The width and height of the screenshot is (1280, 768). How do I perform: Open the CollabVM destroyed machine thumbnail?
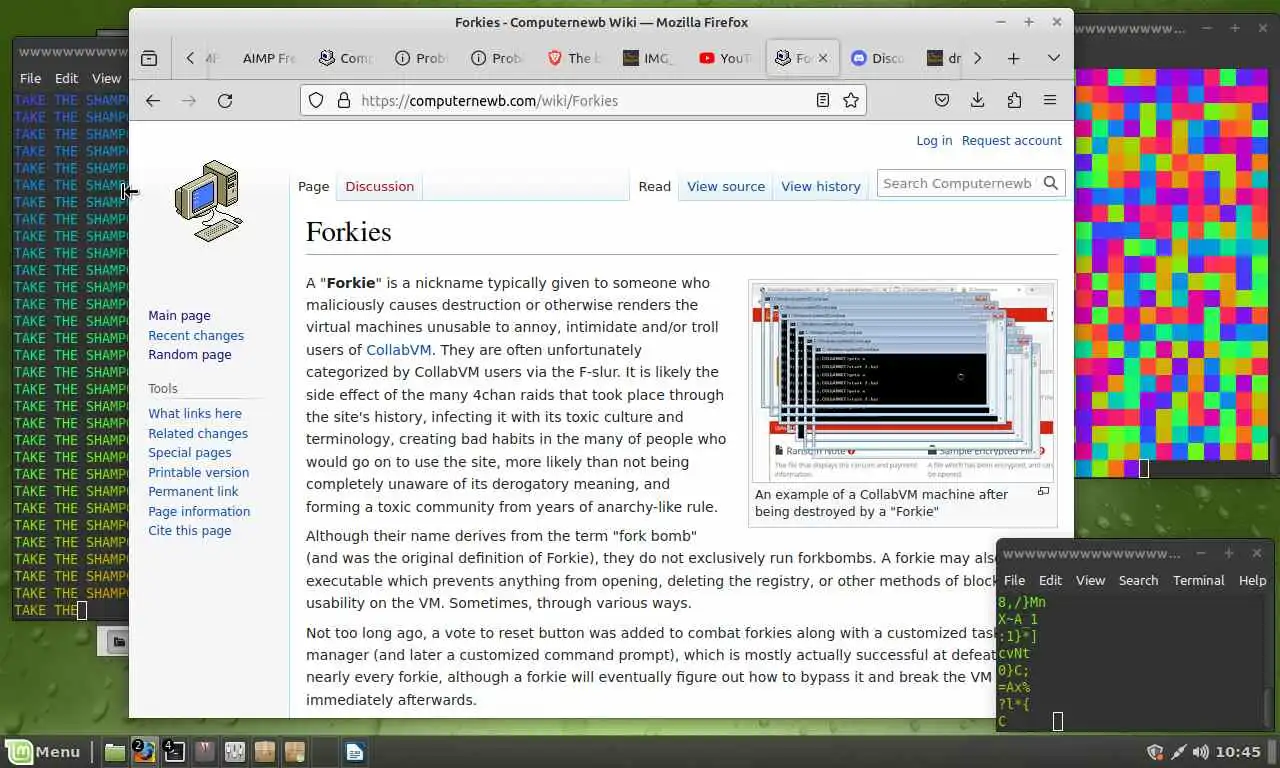coord(903,382)
